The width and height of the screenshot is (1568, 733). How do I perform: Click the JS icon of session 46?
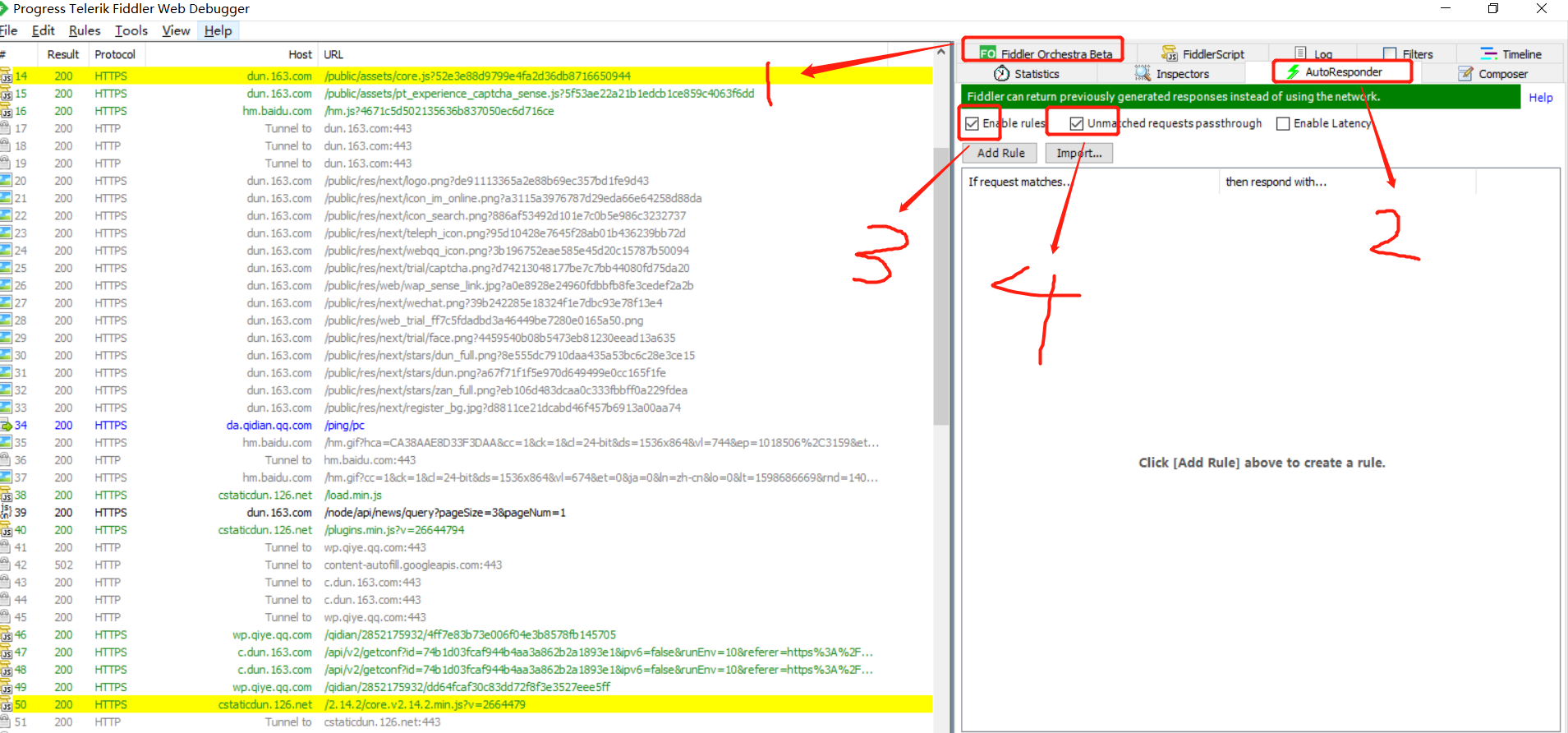[x=6, y=635]
